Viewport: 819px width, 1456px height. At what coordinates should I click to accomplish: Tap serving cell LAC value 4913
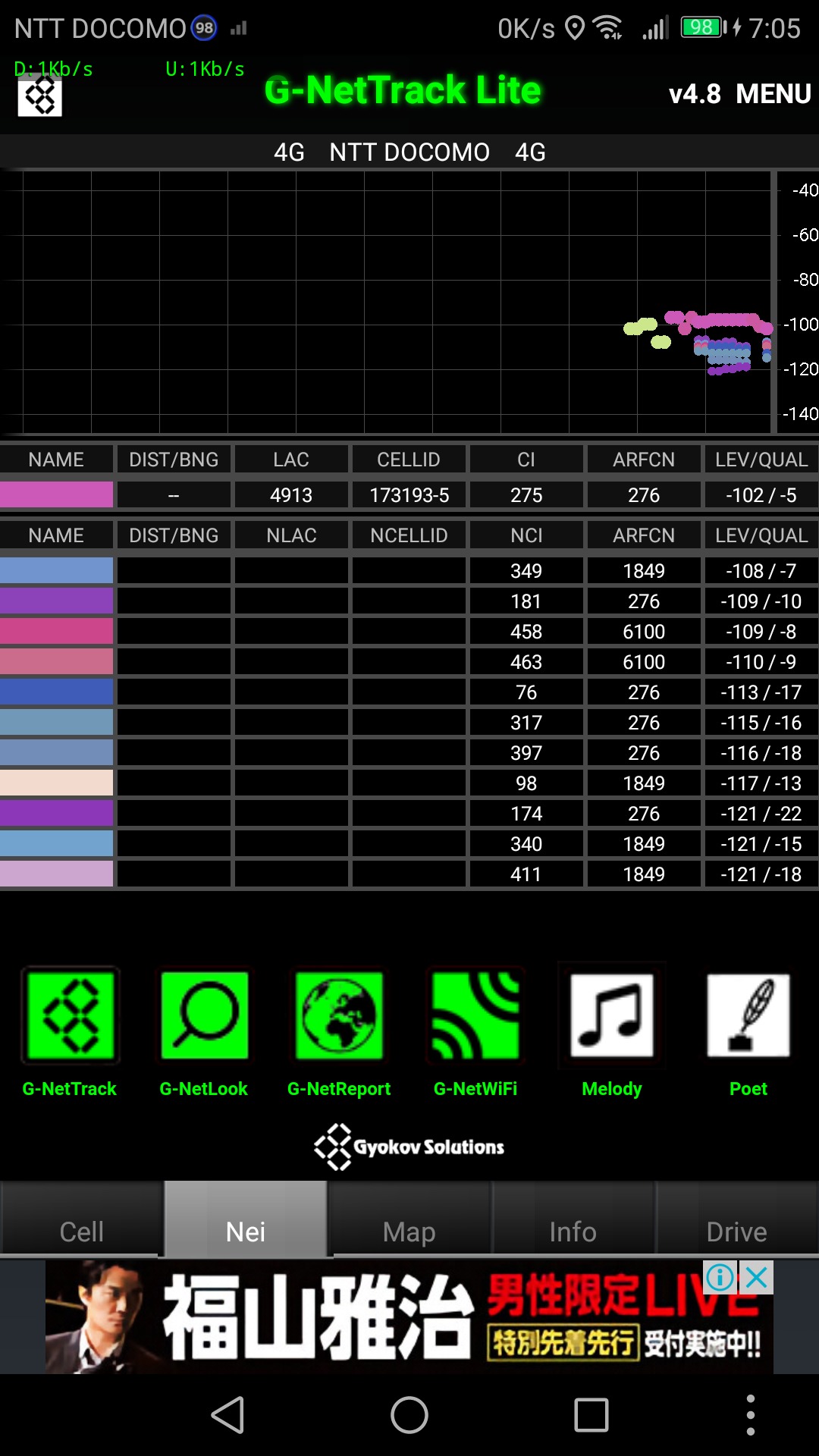coord(291,495)
